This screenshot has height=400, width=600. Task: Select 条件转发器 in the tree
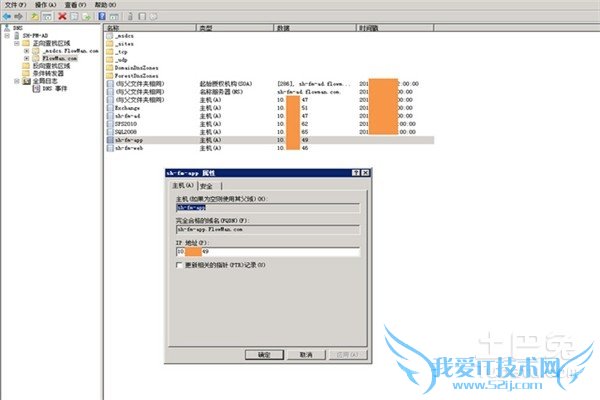(48, 73)
